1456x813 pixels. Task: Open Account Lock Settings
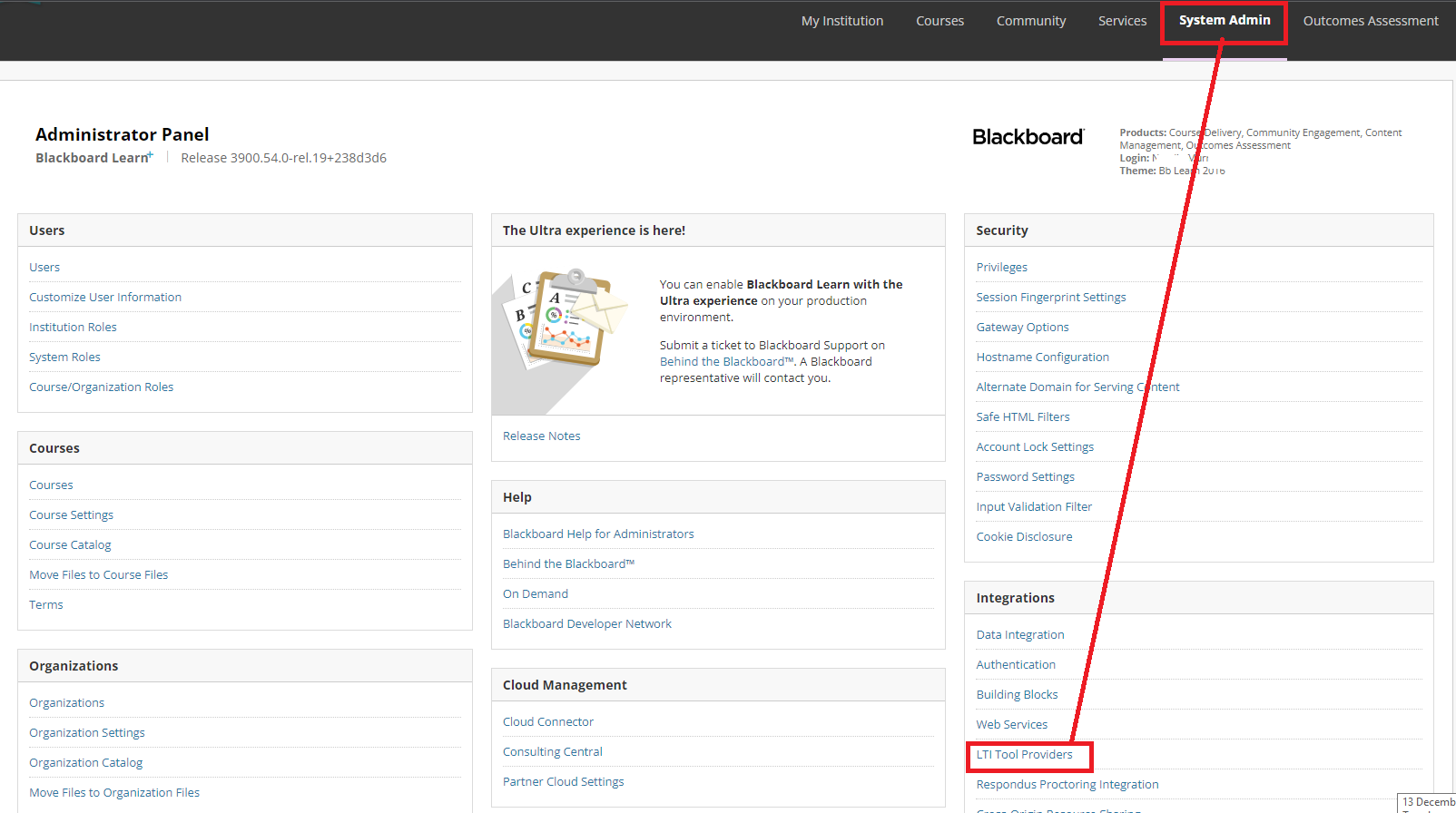coord(1035,447)
